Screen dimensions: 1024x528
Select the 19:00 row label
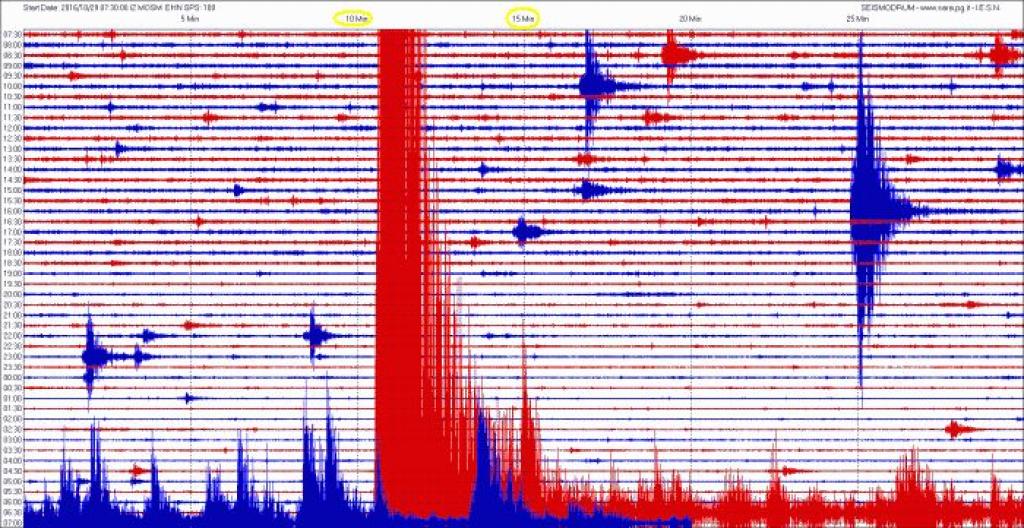point(12,274)
